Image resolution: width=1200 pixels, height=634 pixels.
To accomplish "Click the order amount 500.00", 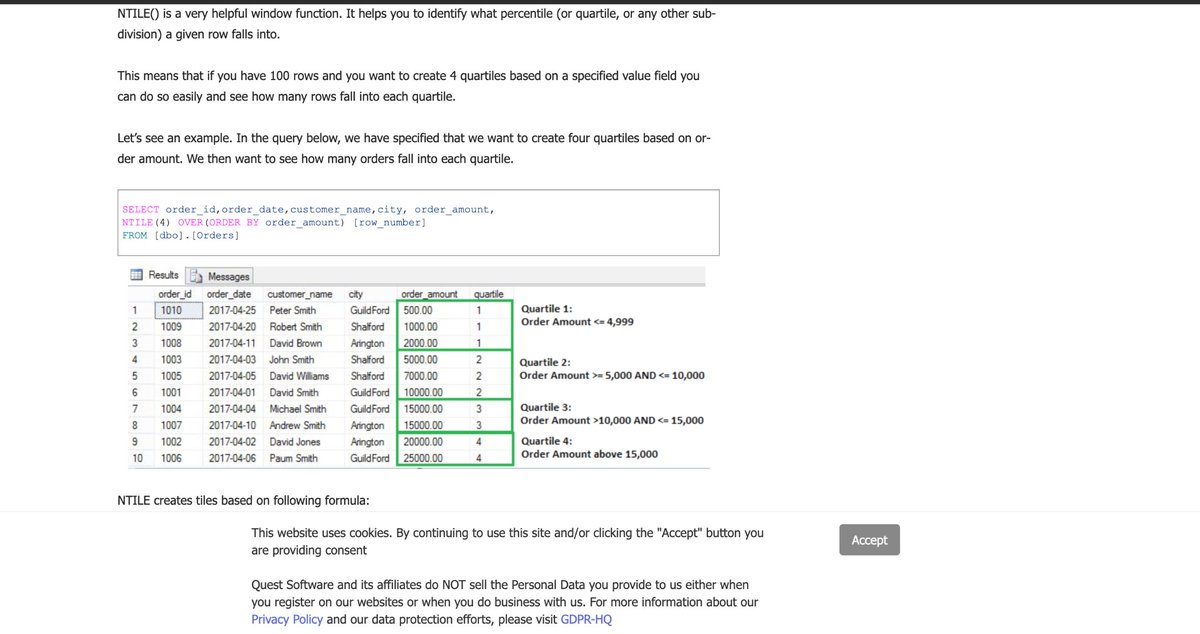I will click(x=419, y=311).
